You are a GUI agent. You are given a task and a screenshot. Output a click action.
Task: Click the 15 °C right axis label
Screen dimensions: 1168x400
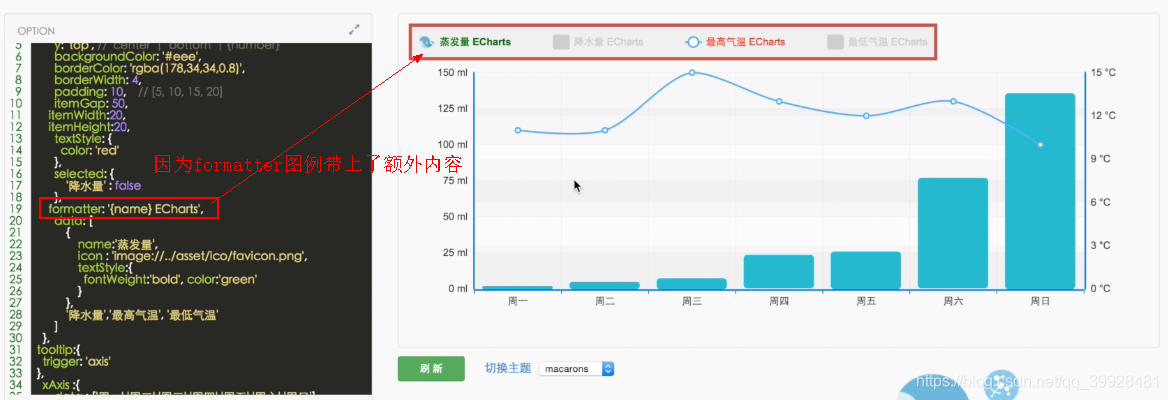(1103, 72)
